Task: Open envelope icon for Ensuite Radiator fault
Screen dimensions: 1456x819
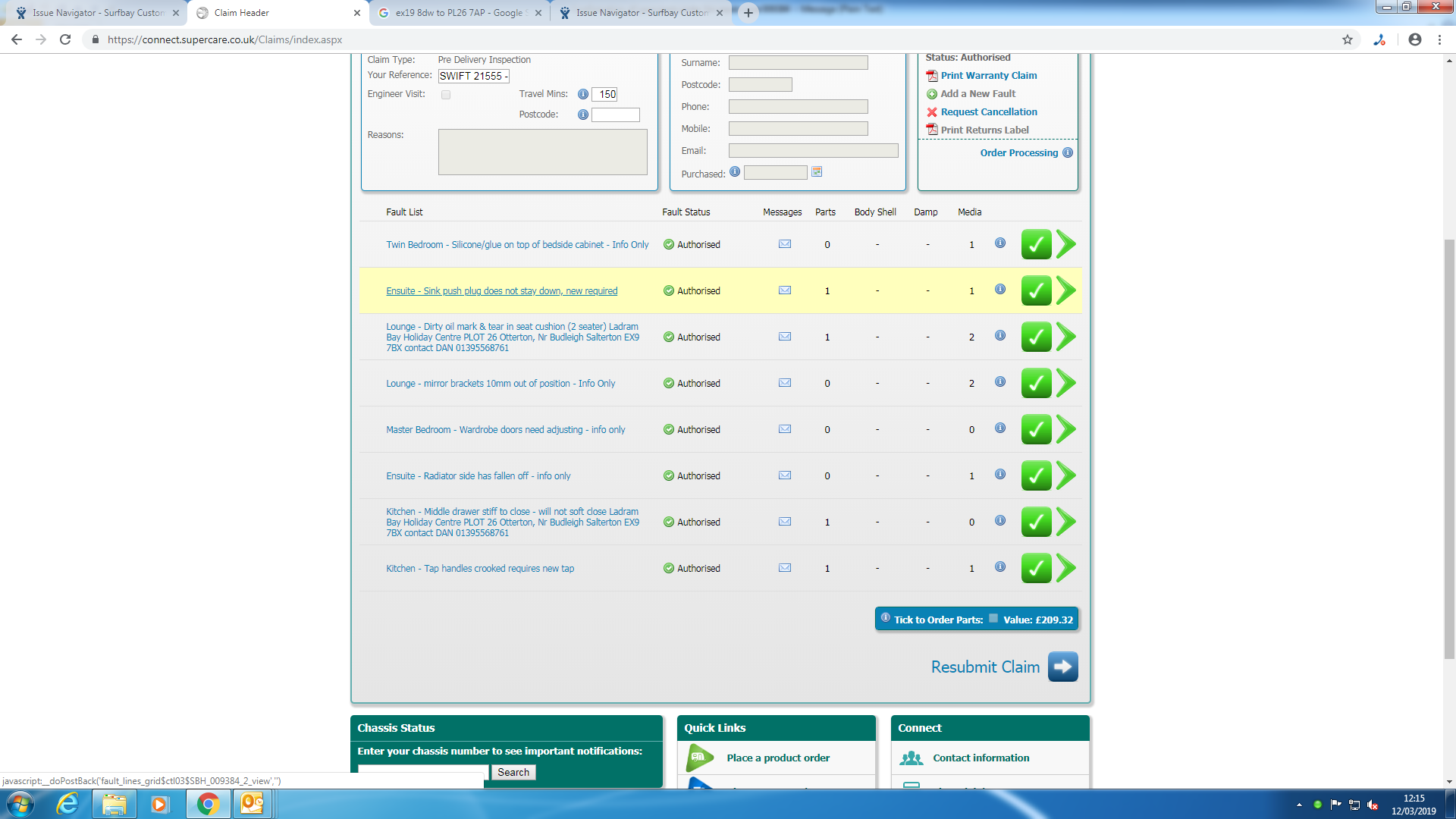Action: (x=785, y=475)
